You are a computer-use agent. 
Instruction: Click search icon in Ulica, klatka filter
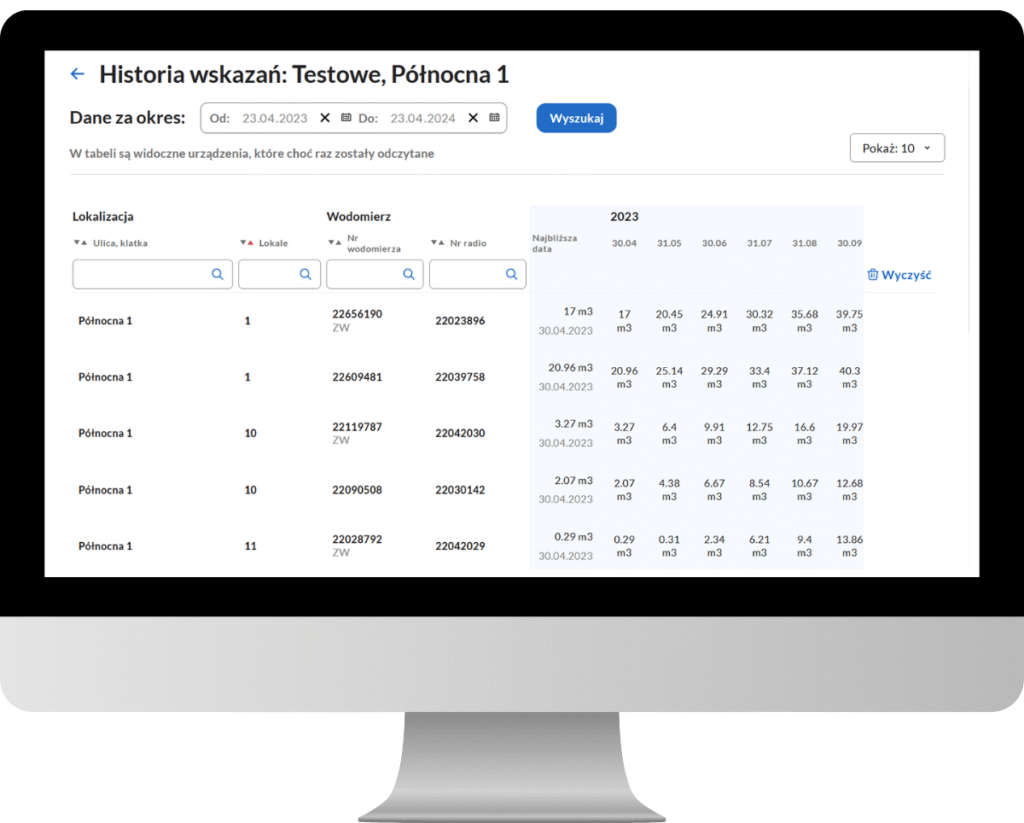[218, 274]
